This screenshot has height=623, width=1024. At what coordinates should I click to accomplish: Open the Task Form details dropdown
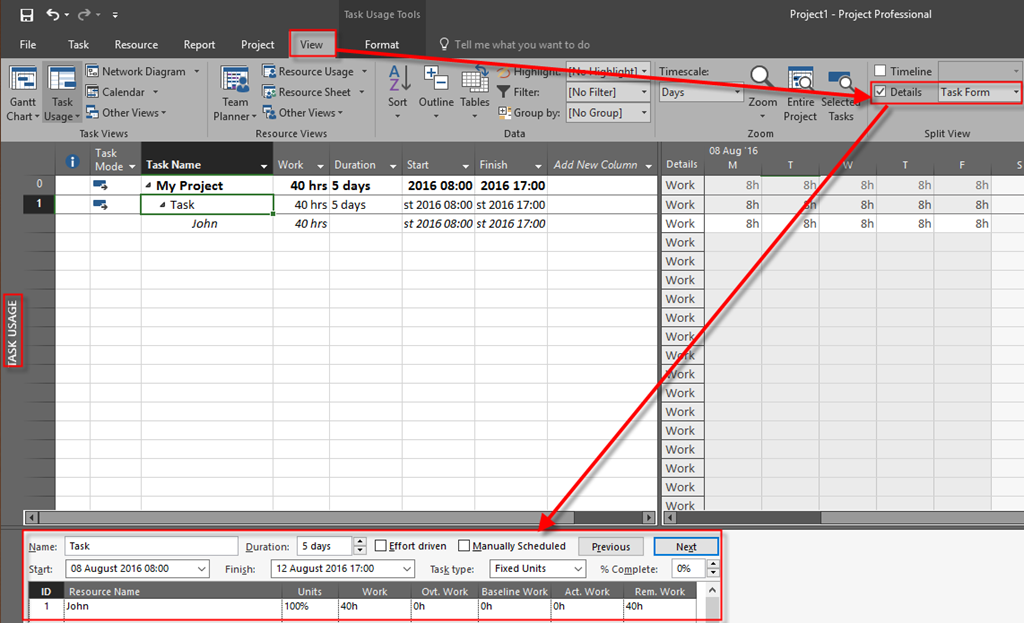tap(1016, 92)
